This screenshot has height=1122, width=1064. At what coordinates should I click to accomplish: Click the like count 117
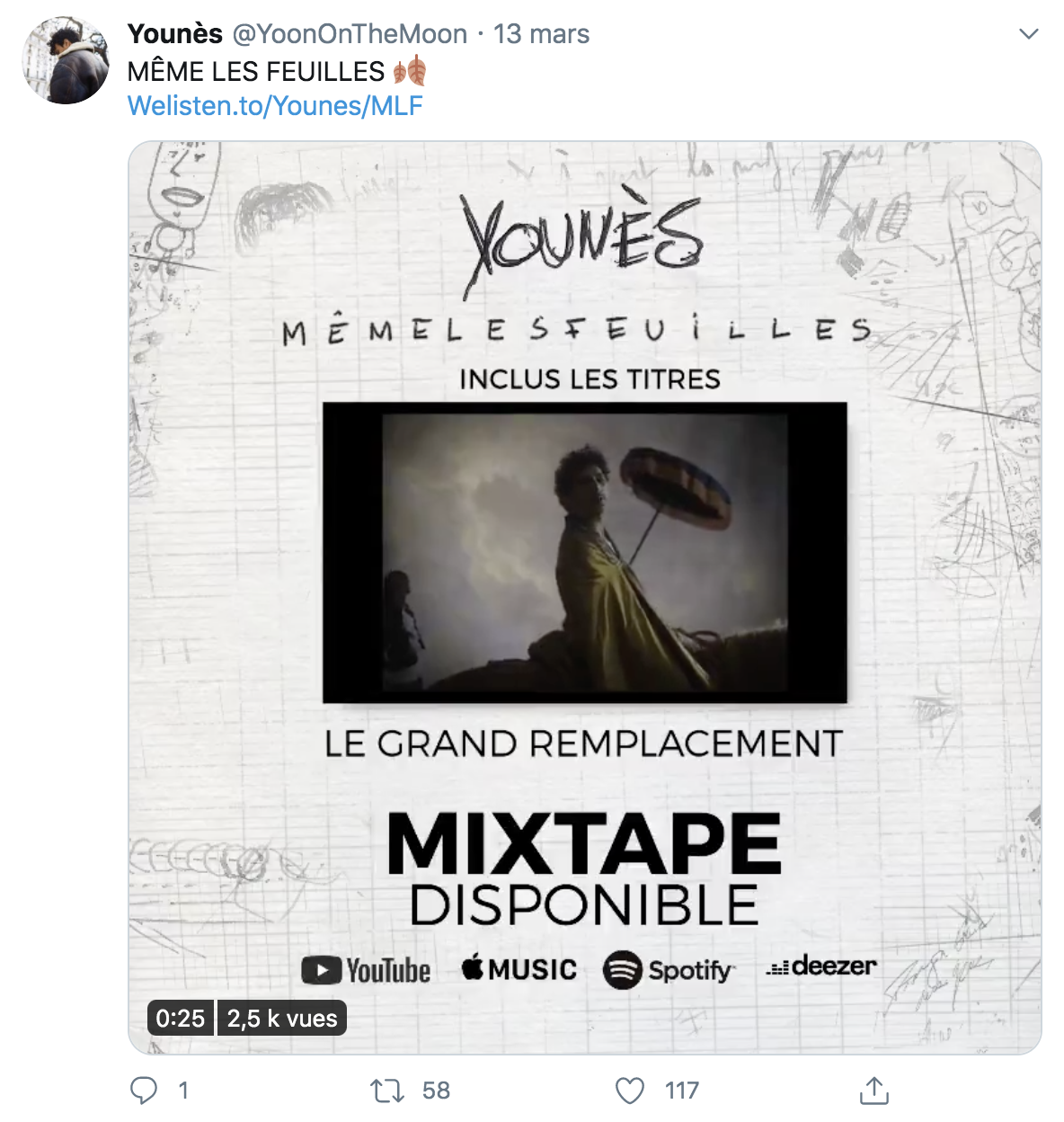(682, 1091)
